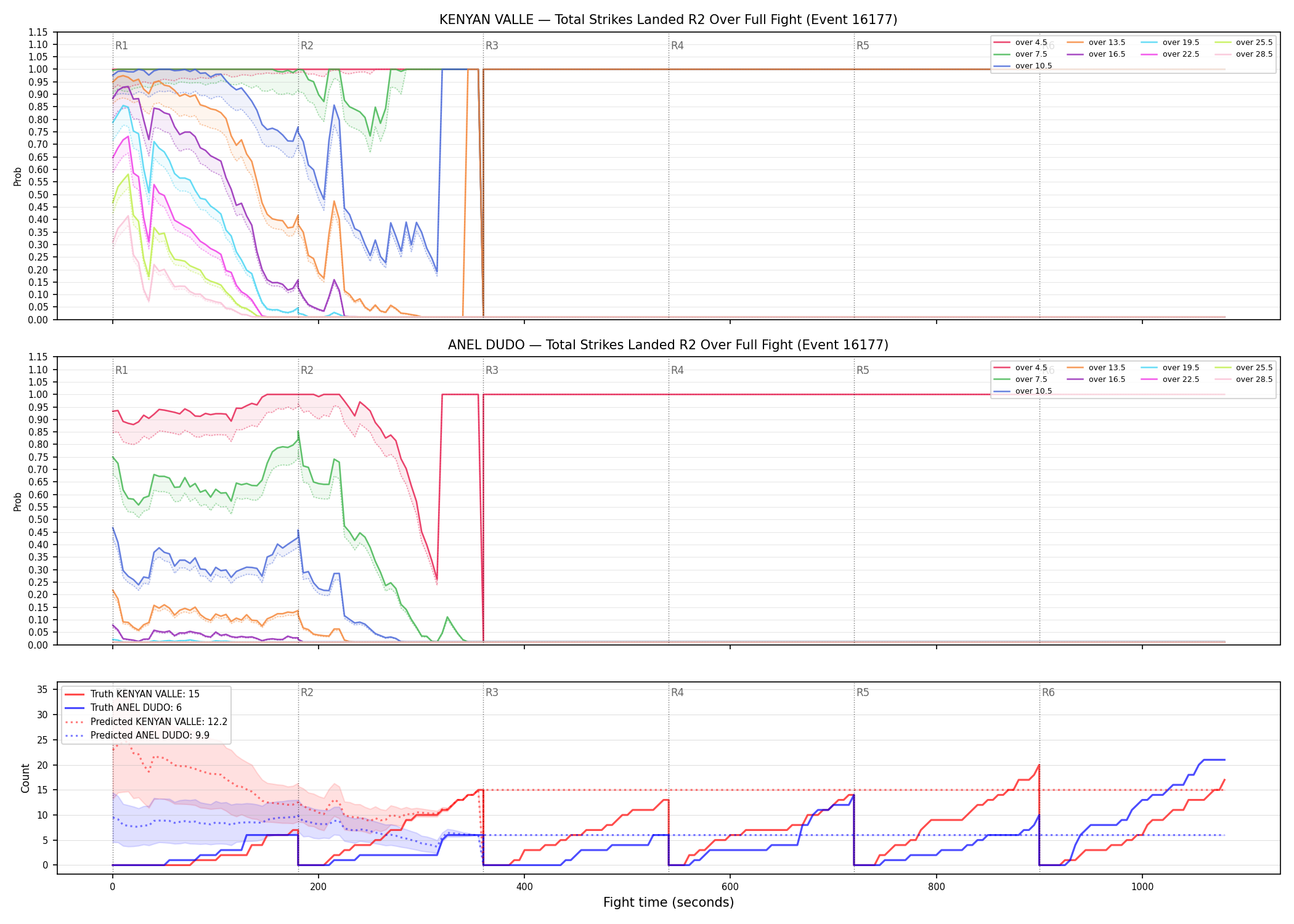Click the R3 round marker in Kenyan Valle chart

pyautogui.click(x=492, y=46)
